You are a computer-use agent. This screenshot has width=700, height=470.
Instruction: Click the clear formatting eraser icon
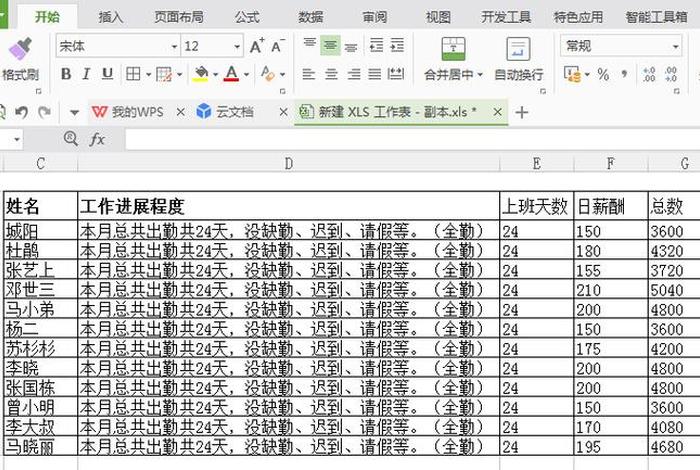tap(268, 74)
